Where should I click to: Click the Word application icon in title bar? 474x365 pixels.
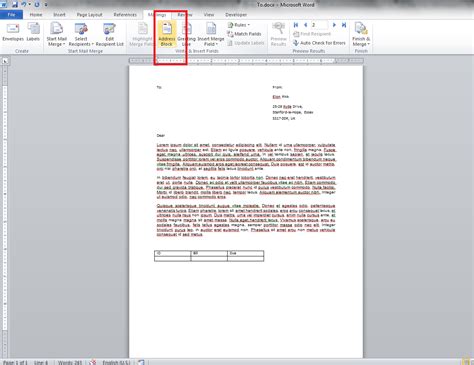pos(4,5)
